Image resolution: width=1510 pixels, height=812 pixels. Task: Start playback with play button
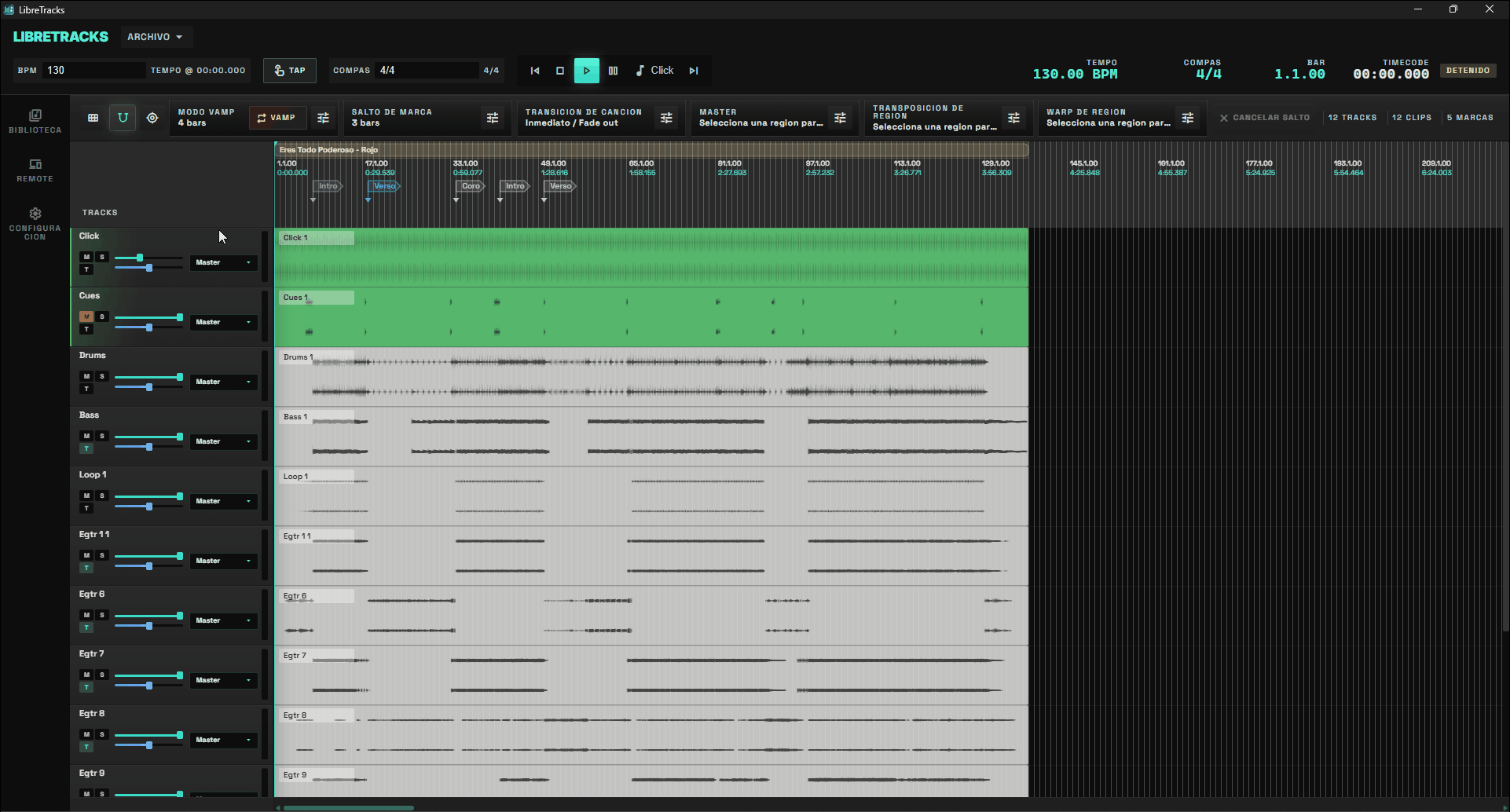(x=586, y=71)
